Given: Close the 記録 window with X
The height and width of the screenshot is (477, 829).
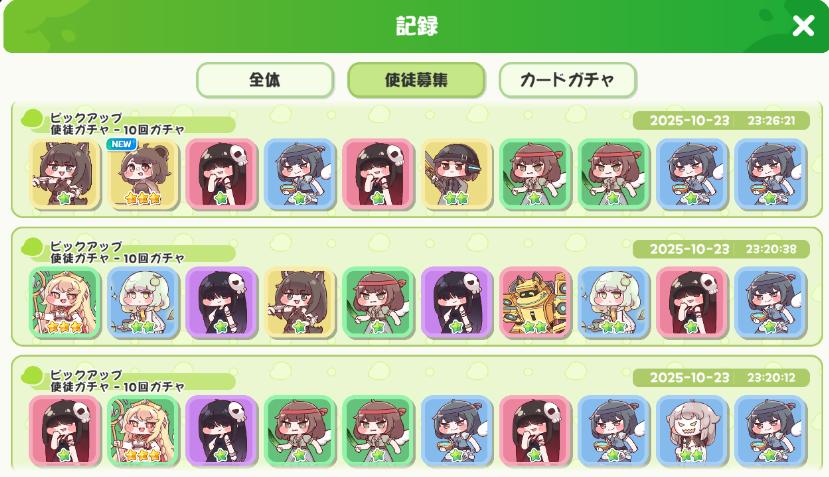Looking at the screenshot, I should pyautogui.click(x=803, y=25).
